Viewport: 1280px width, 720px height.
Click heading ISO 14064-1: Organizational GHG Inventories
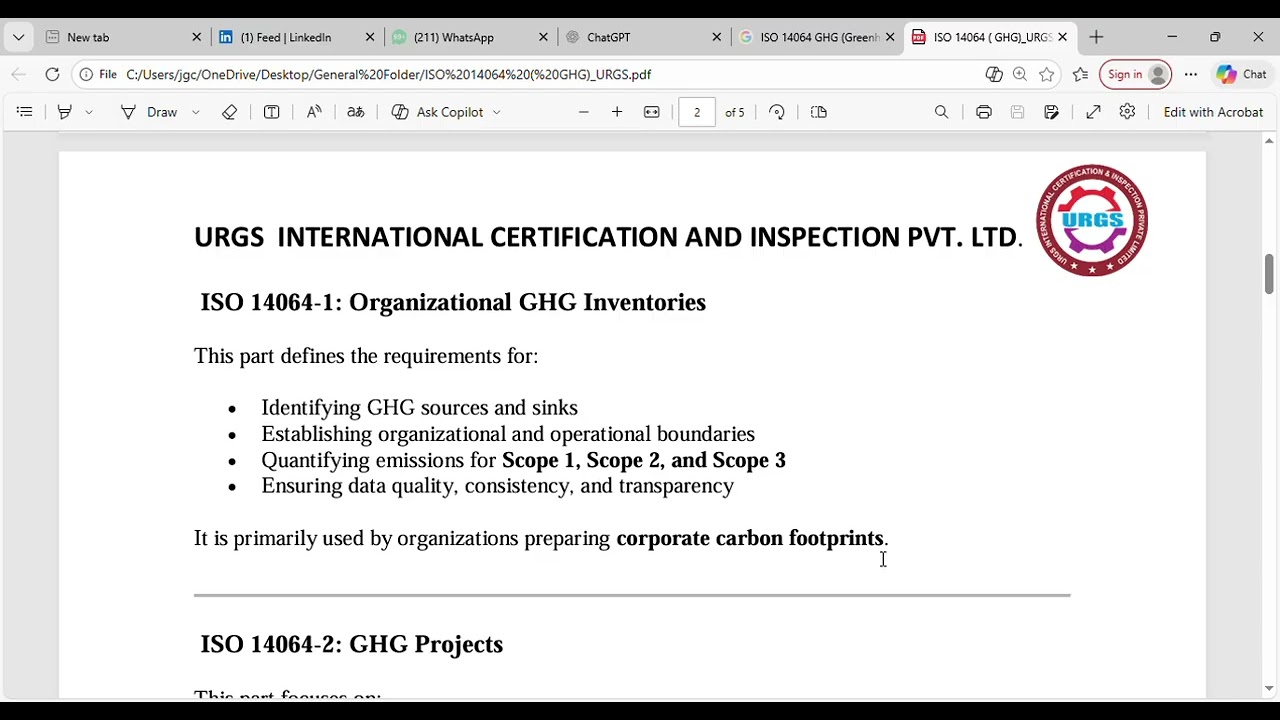453,302
